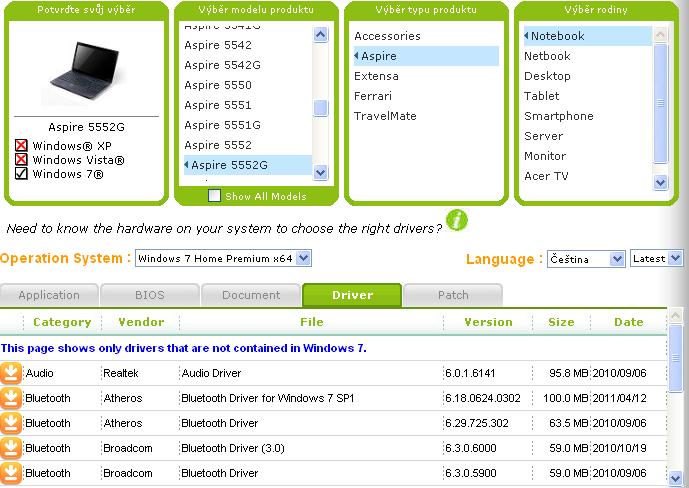Click driver table scroll up arrow
Viewport: 689px width, 488px height.
coord(675,315)
